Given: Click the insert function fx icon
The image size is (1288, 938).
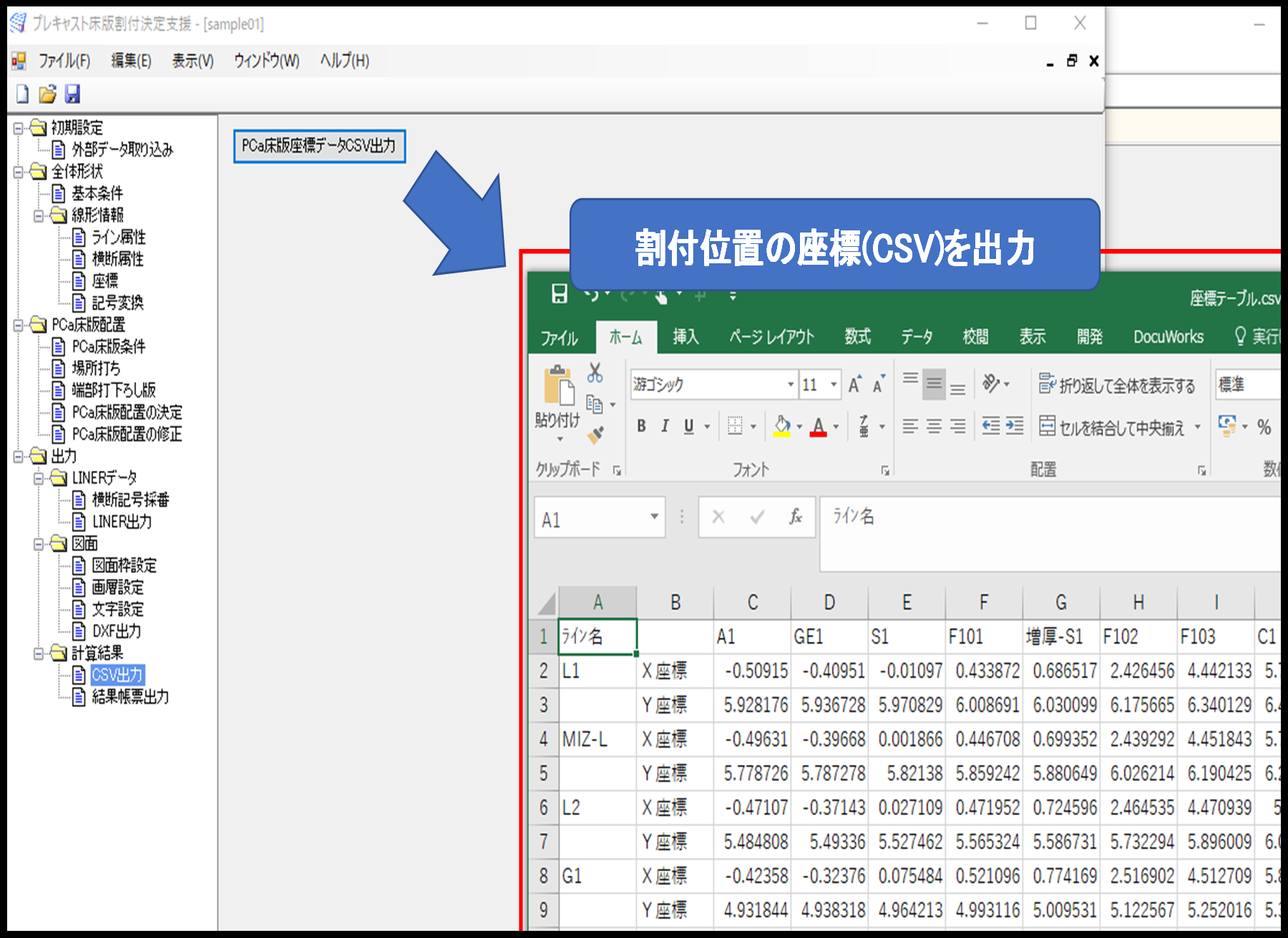Looking at the screenshot, I should pos(795,517).
